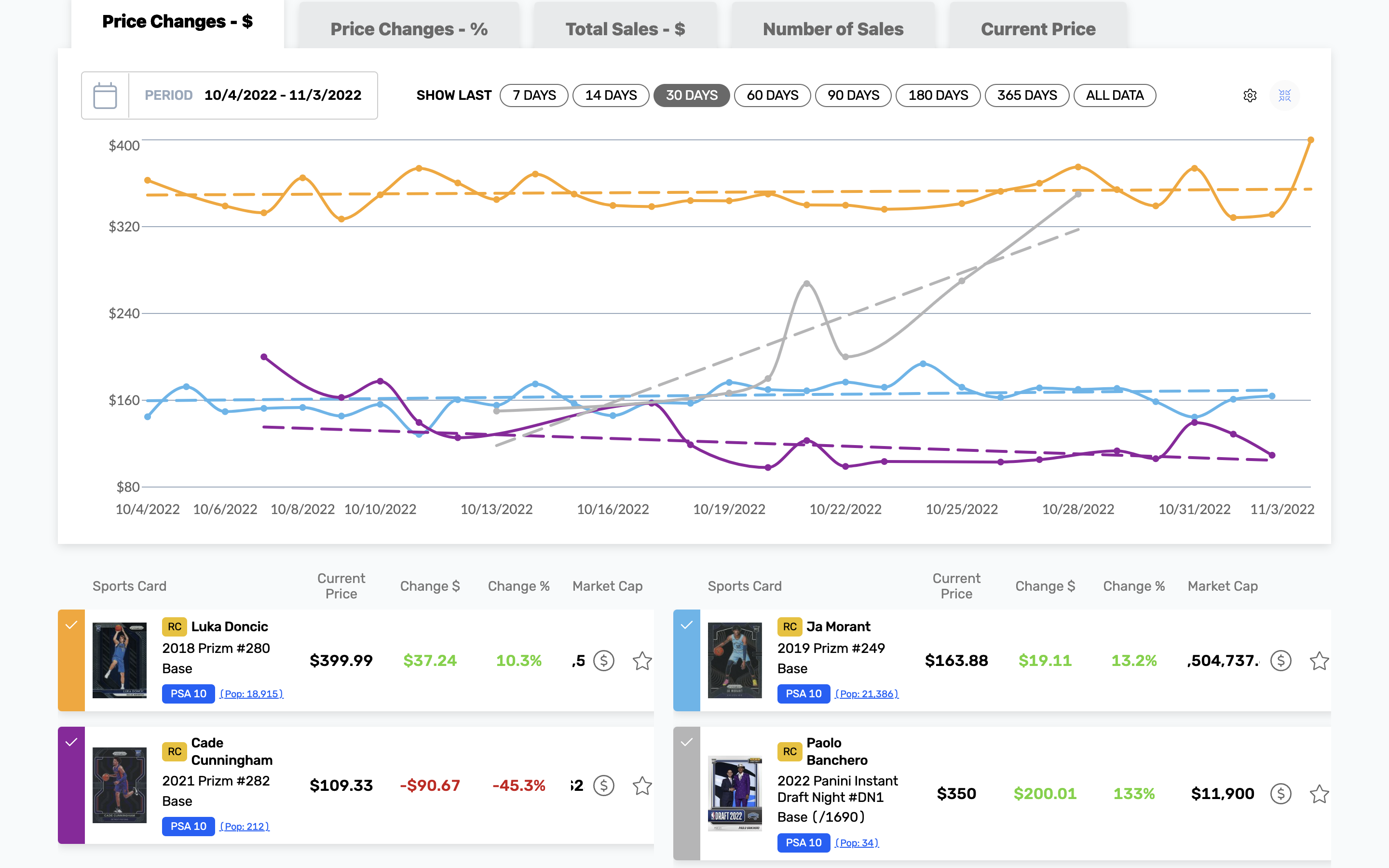Show ALL DATA range
Image resolution: width=1389 pixels, height=868 pixels.
pos(1115,95)
